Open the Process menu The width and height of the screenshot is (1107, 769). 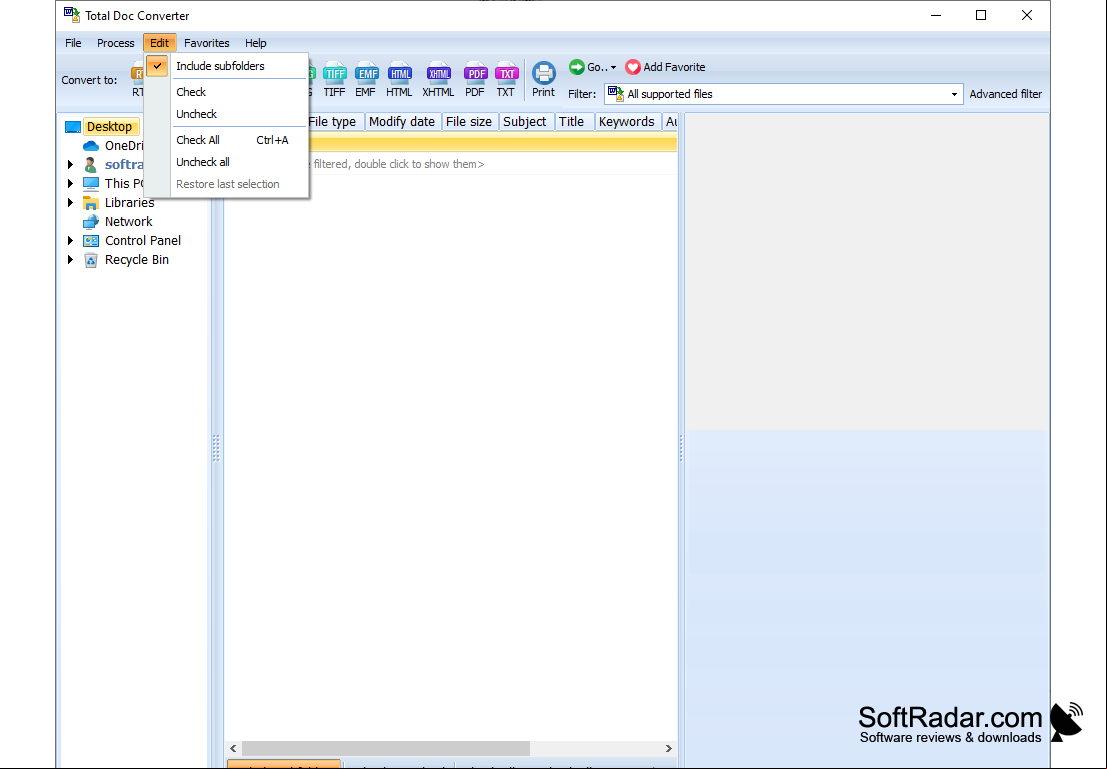pyautogui.click(x=116, y=43)
